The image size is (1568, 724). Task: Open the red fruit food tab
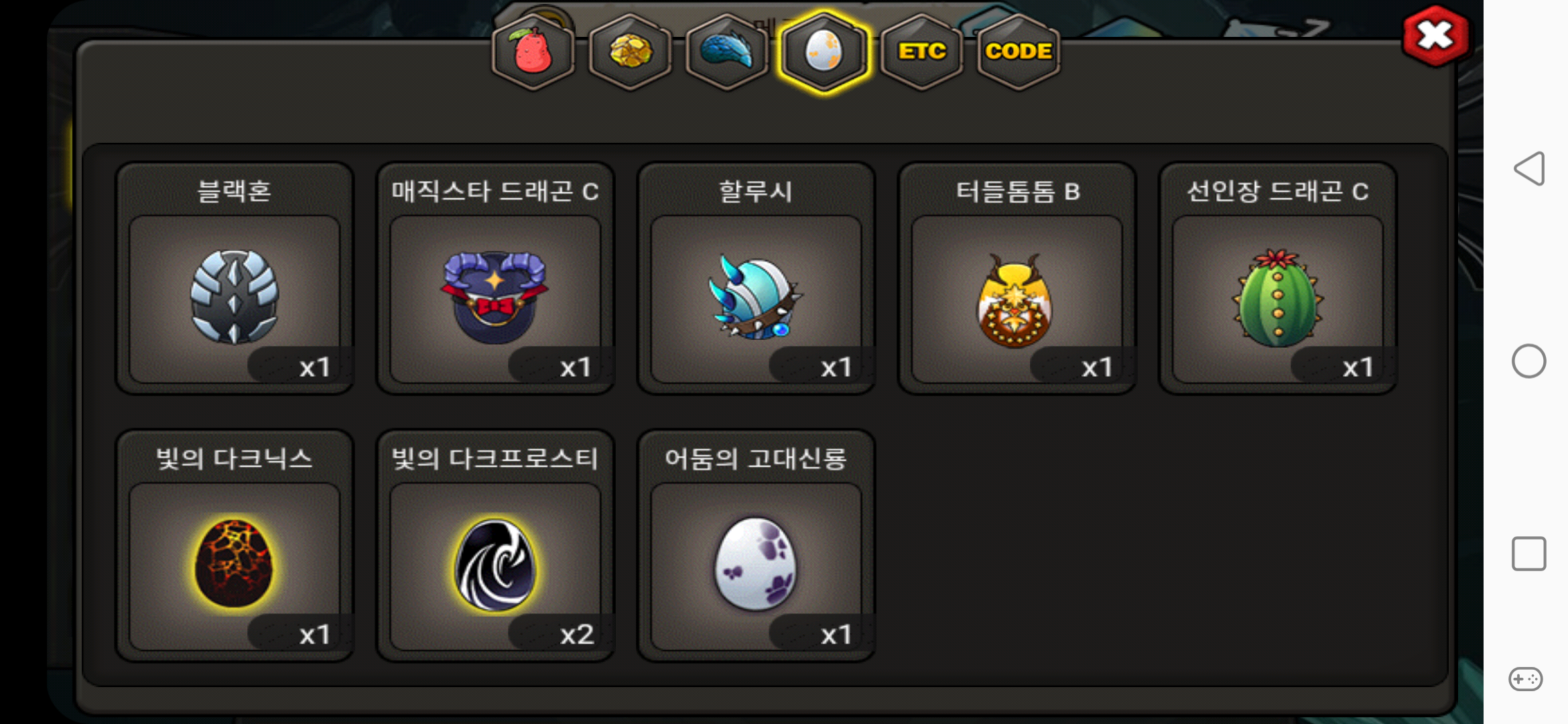pos(533,52)
